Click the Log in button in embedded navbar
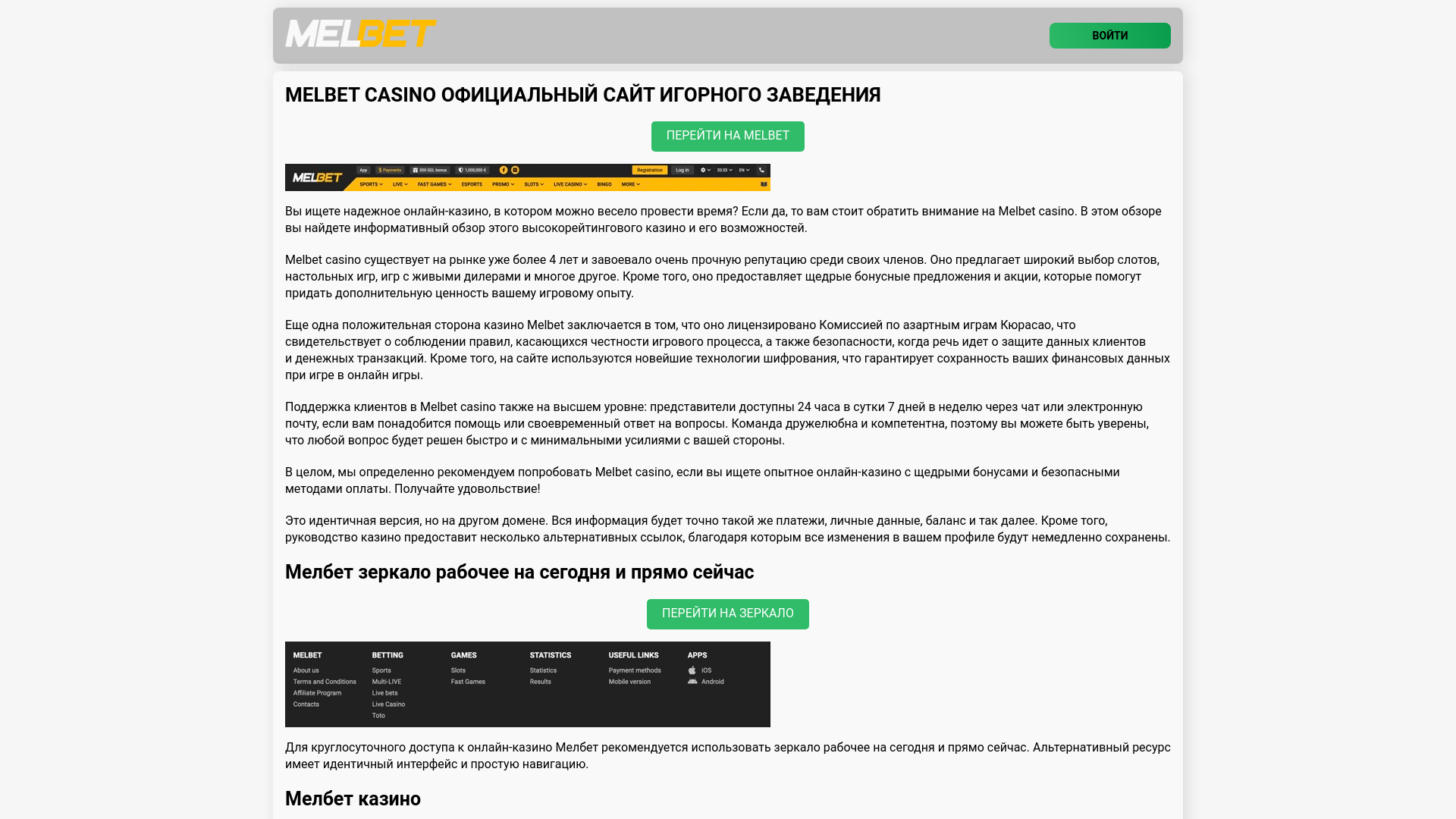Image resolution: width=1456 pixels, height=819 pixels. tap(682, 170)
